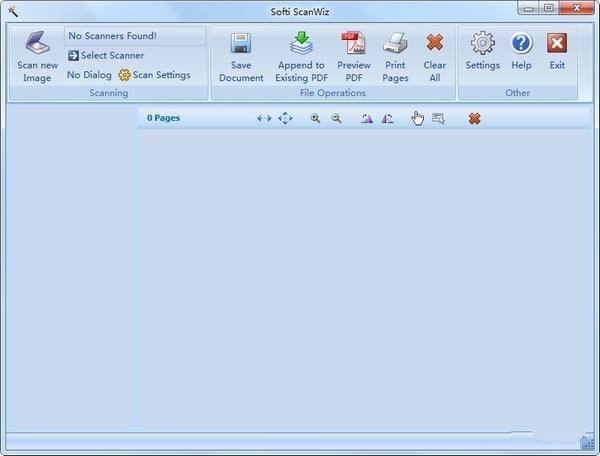
Task: Grab the window resize grip corner
Action: click(587, 442)
